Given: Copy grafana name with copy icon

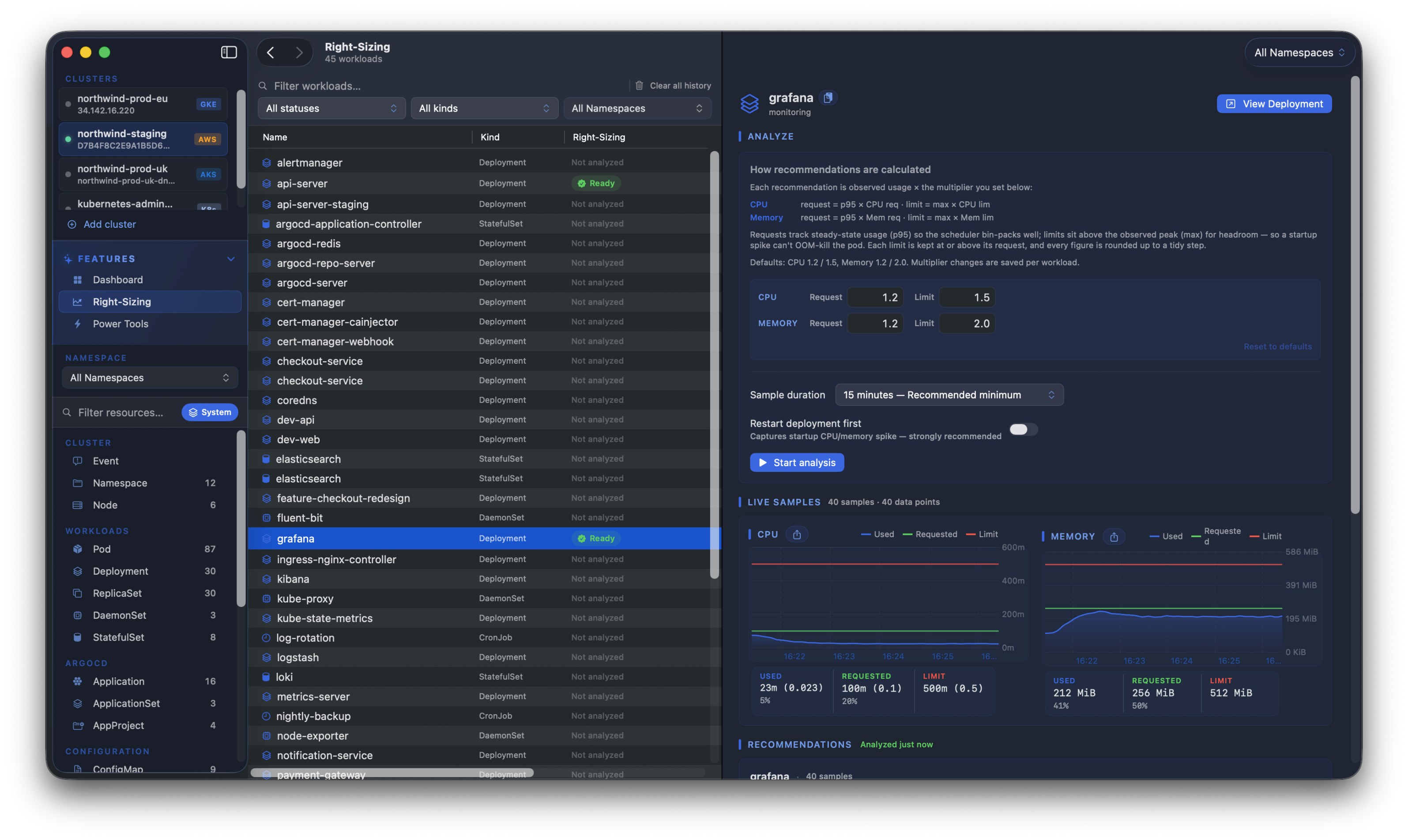Looking at the screenshot, I should (828, 98).
